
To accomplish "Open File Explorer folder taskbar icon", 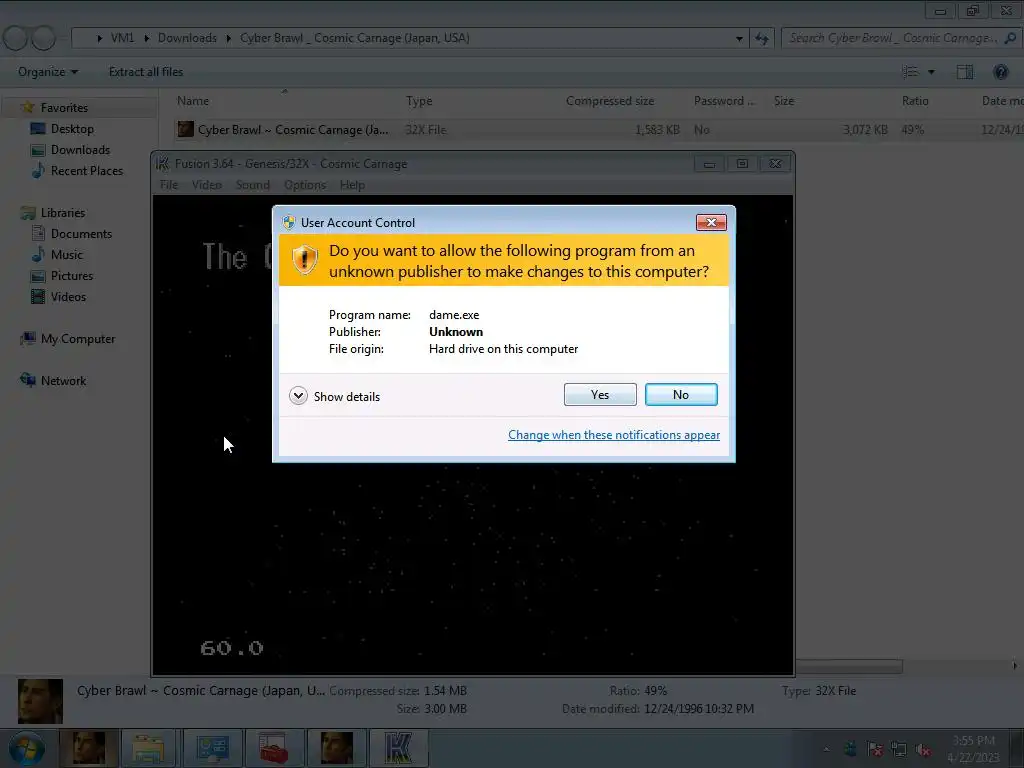I will (x=149, y=748).
